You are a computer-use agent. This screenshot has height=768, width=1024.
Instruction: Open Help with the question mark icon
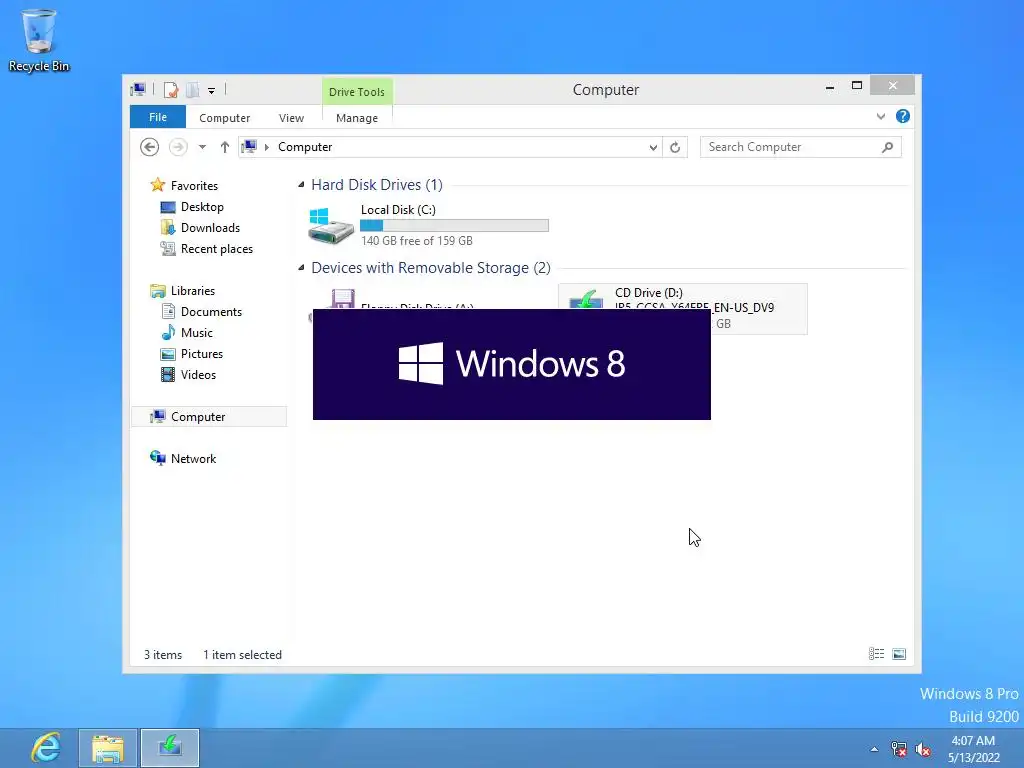point(903,116)
